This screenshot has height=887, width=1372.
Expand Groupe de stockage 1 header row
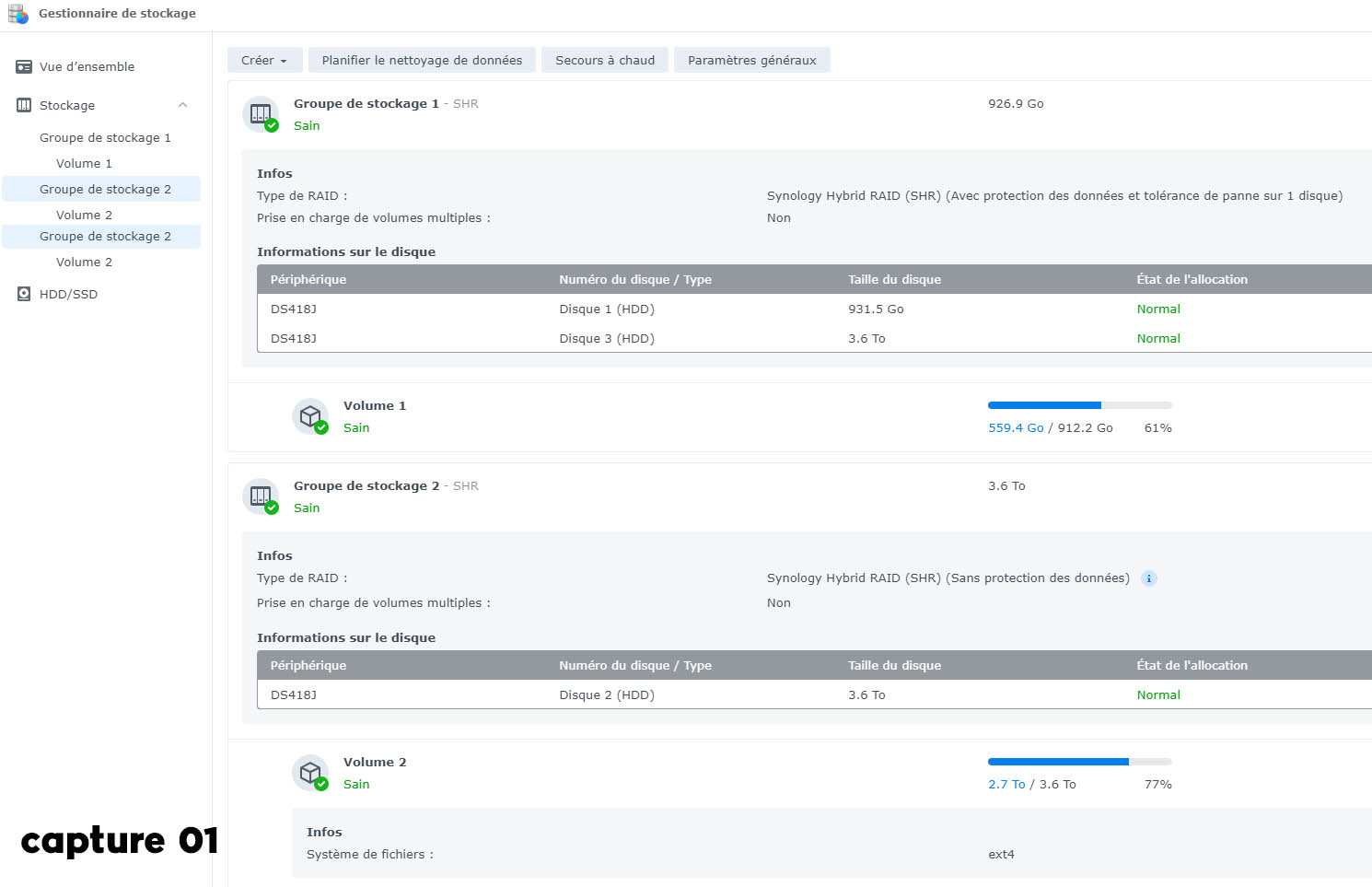point(645,114)
